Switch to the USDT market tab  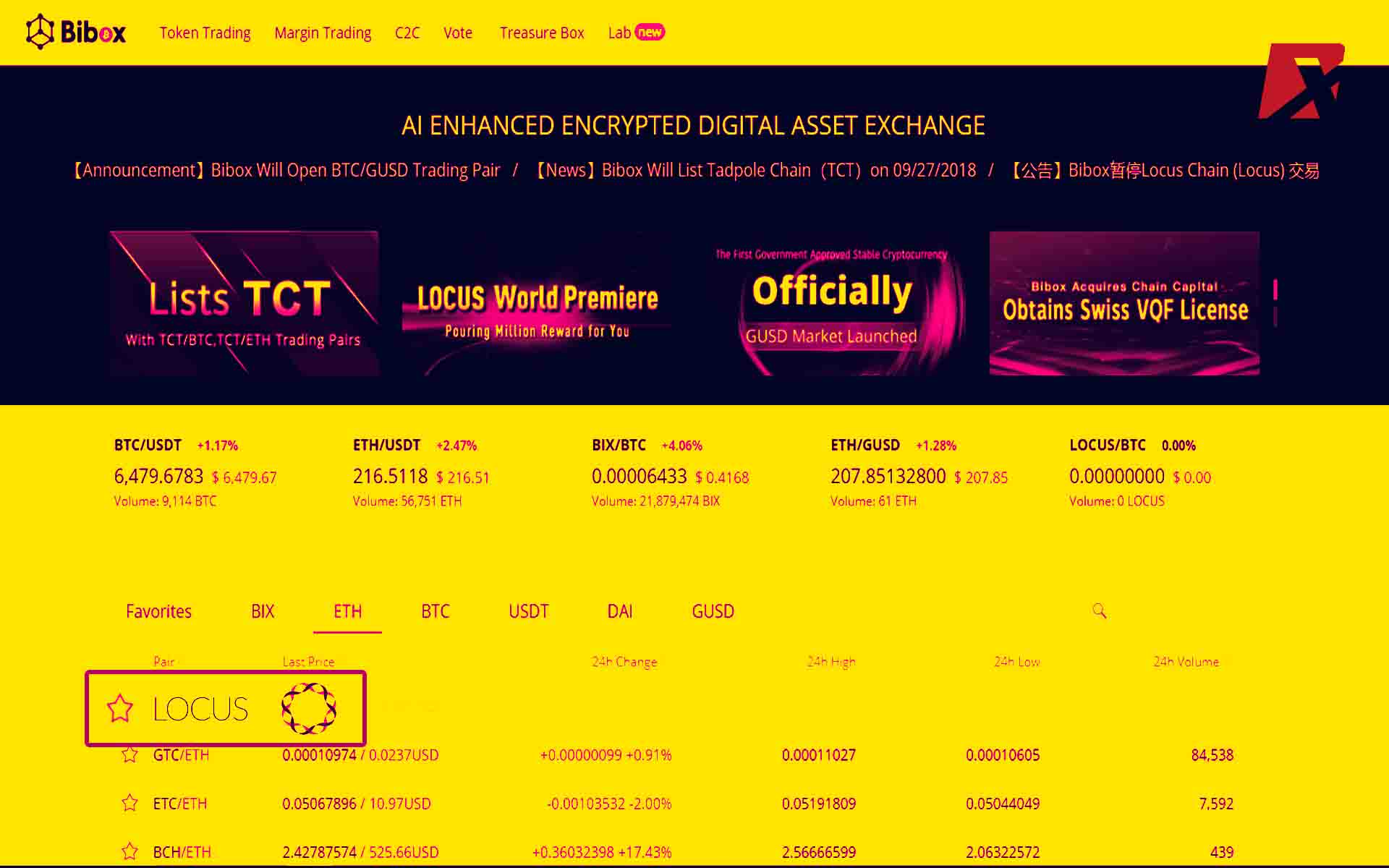pos(529,611)
